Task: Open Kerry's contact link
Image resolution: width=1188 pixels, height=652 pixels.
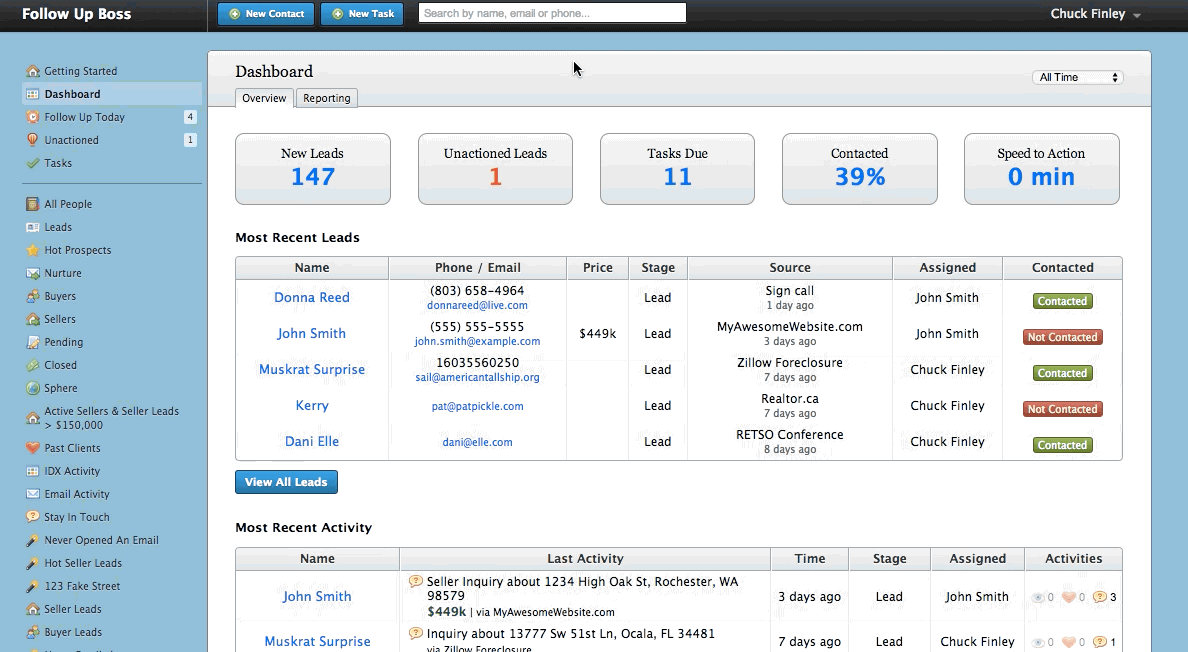Action: pyautogui.click(x=312, y=406)
